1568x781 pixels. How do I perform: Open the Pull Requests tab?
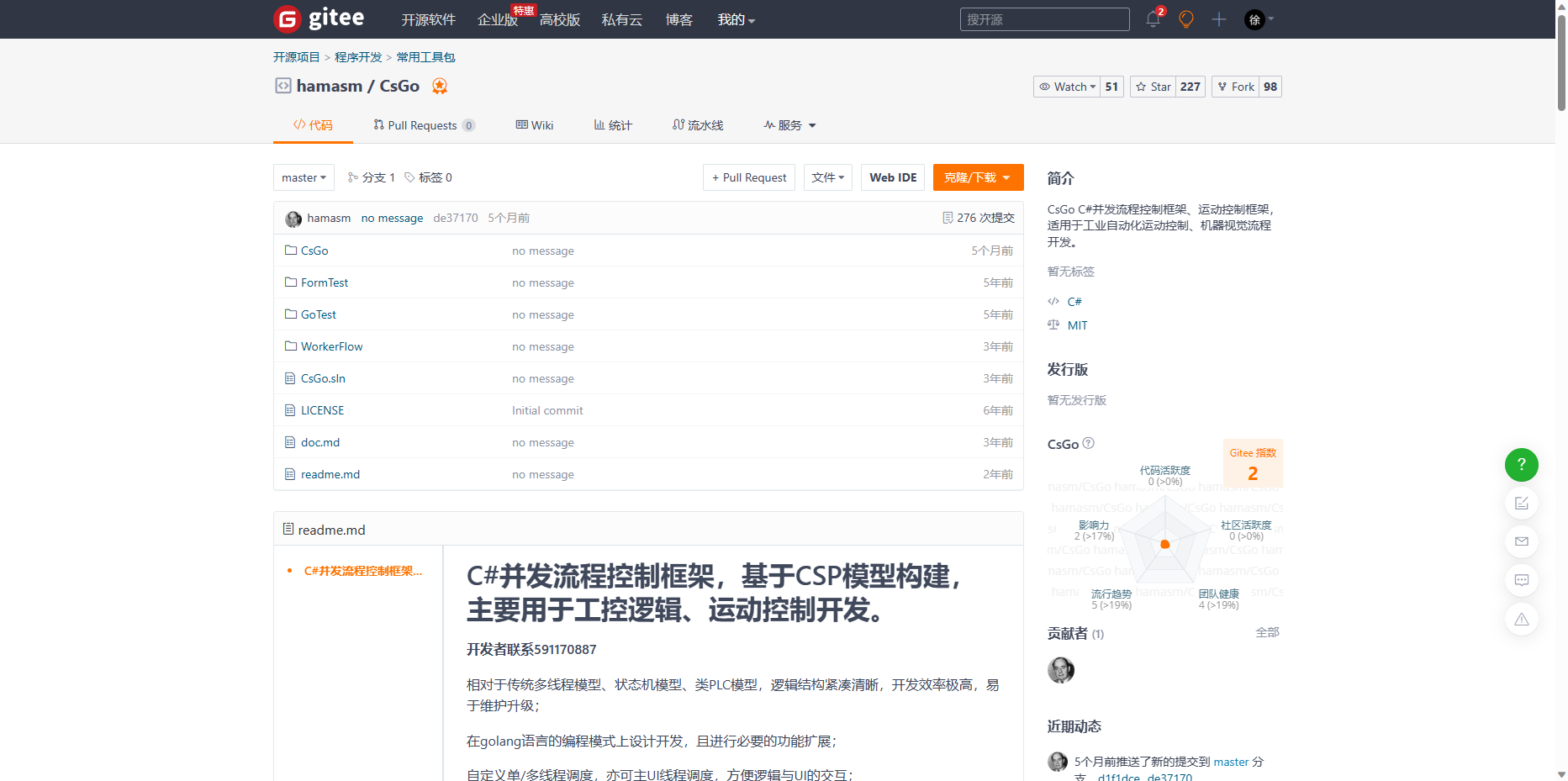click(425, 125)
